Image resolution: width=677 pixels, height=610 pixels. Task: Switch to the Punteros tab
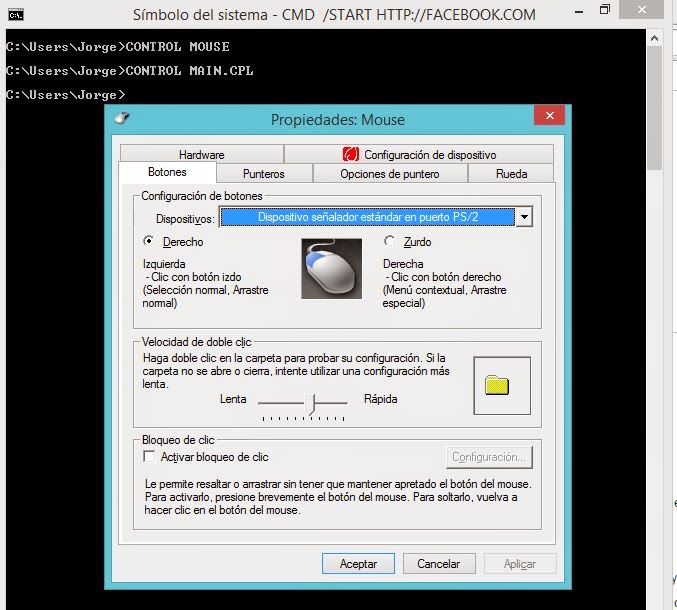click(x=264, y=174)
